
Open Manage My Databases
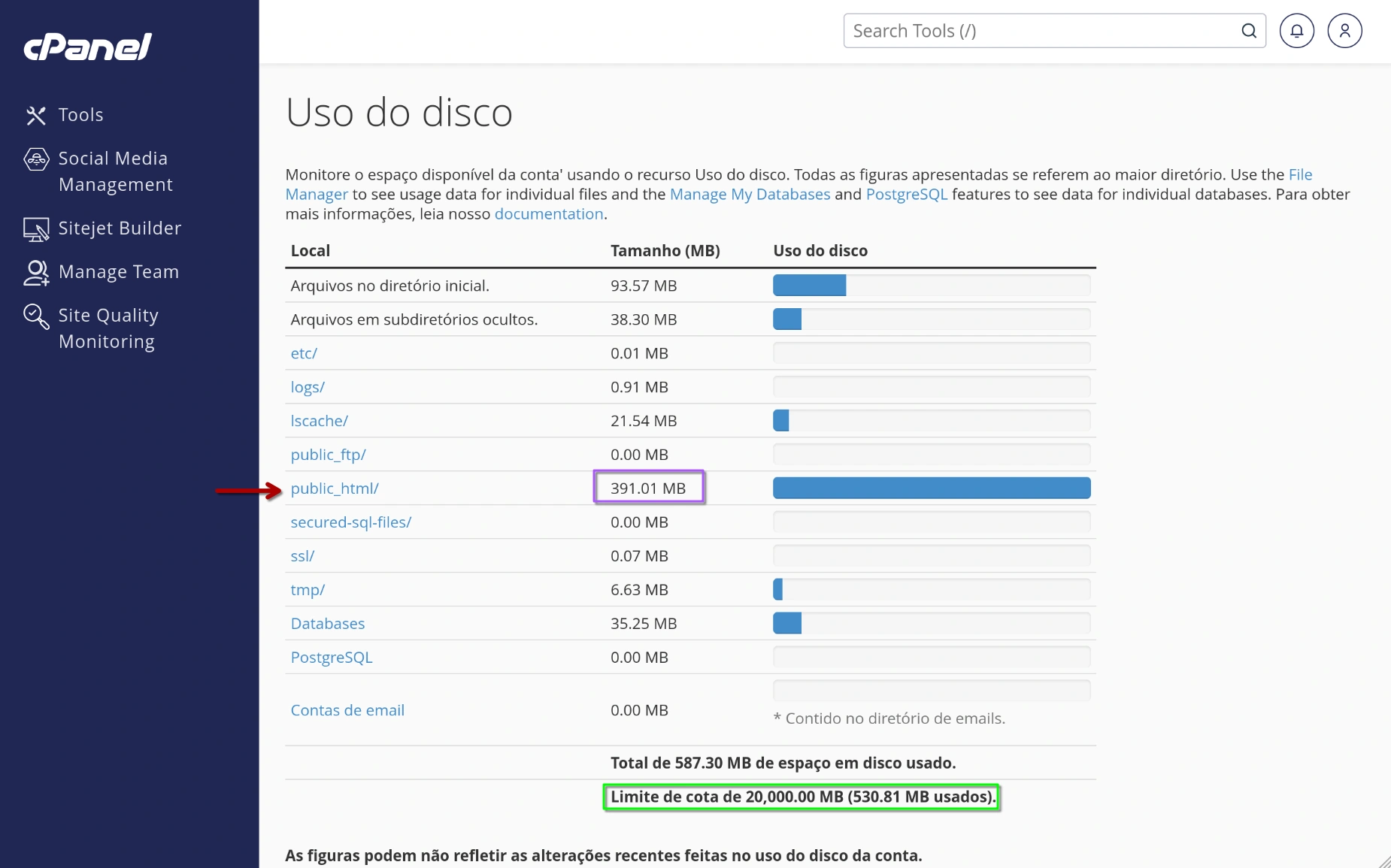pos(749,194)
